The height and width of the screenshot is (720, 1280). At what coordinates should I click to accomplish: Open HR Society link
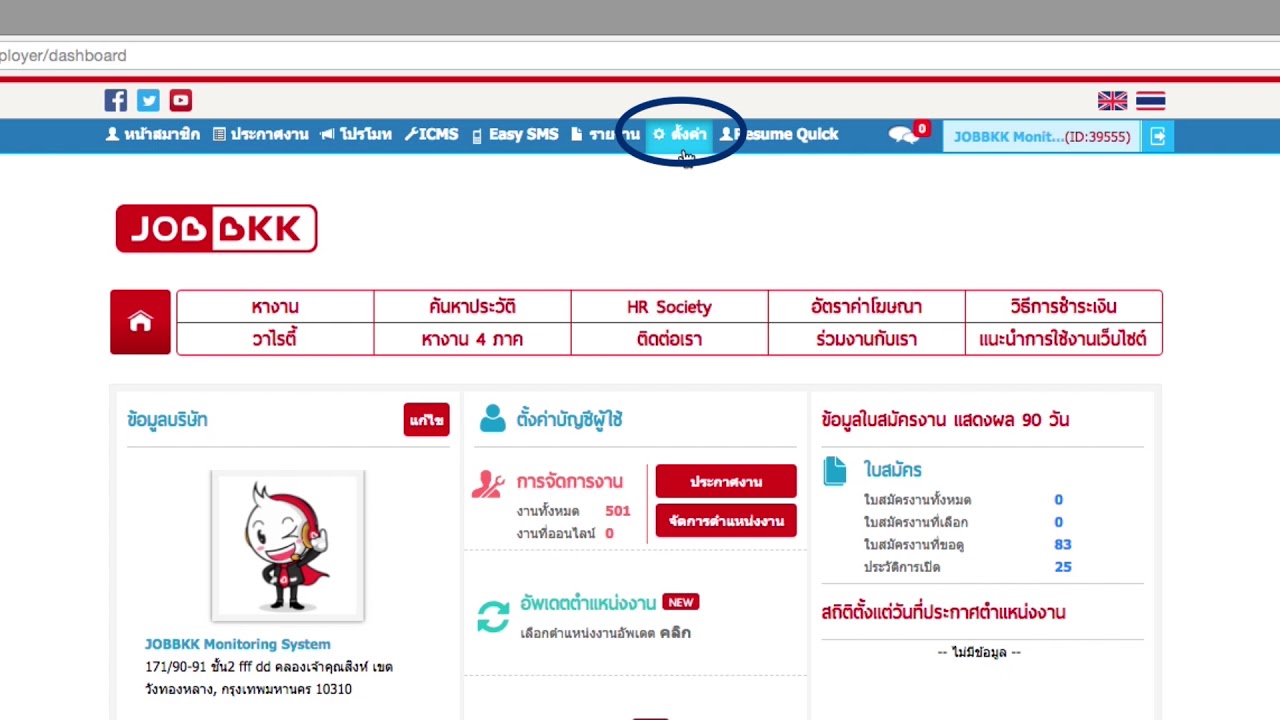coord(669,307)
